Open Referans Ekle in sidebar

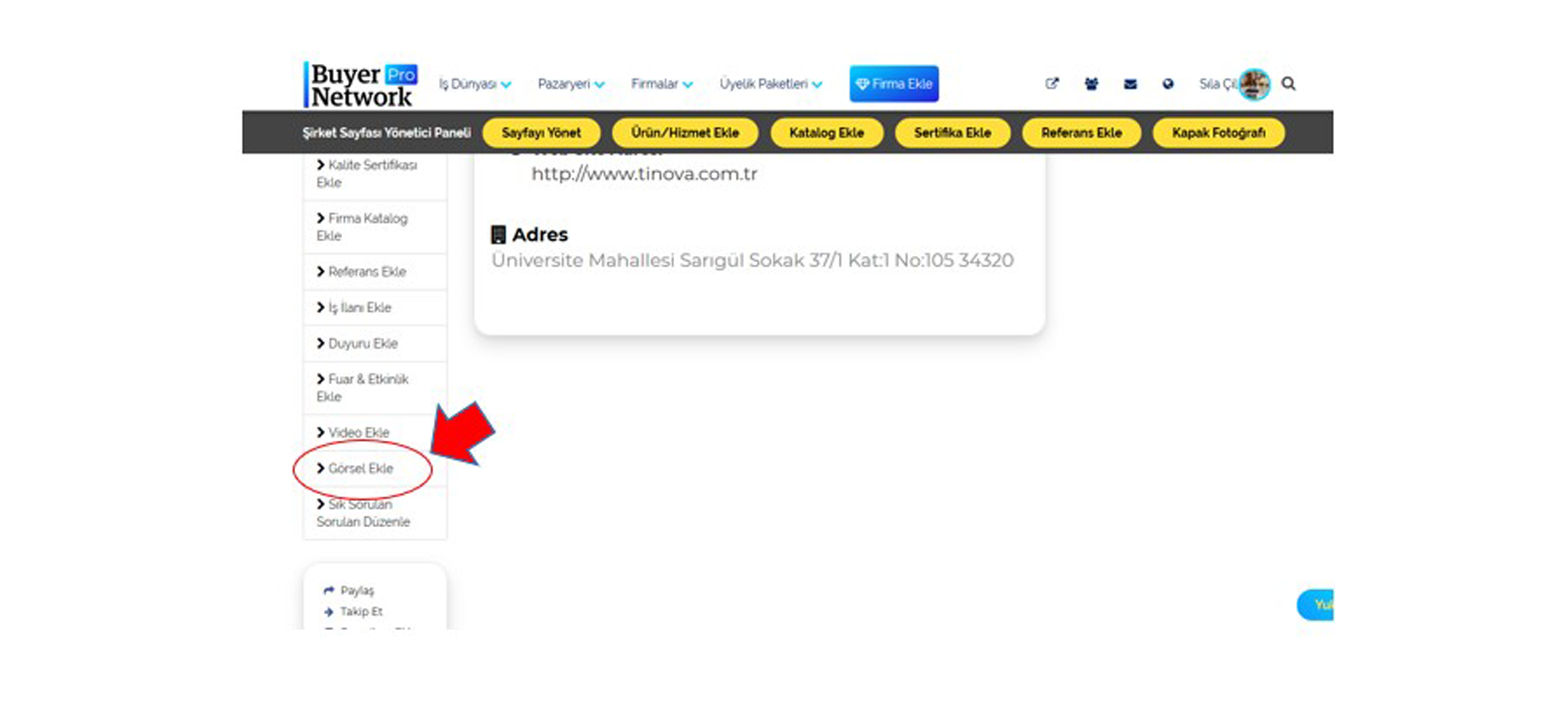(x=375, y=272)
